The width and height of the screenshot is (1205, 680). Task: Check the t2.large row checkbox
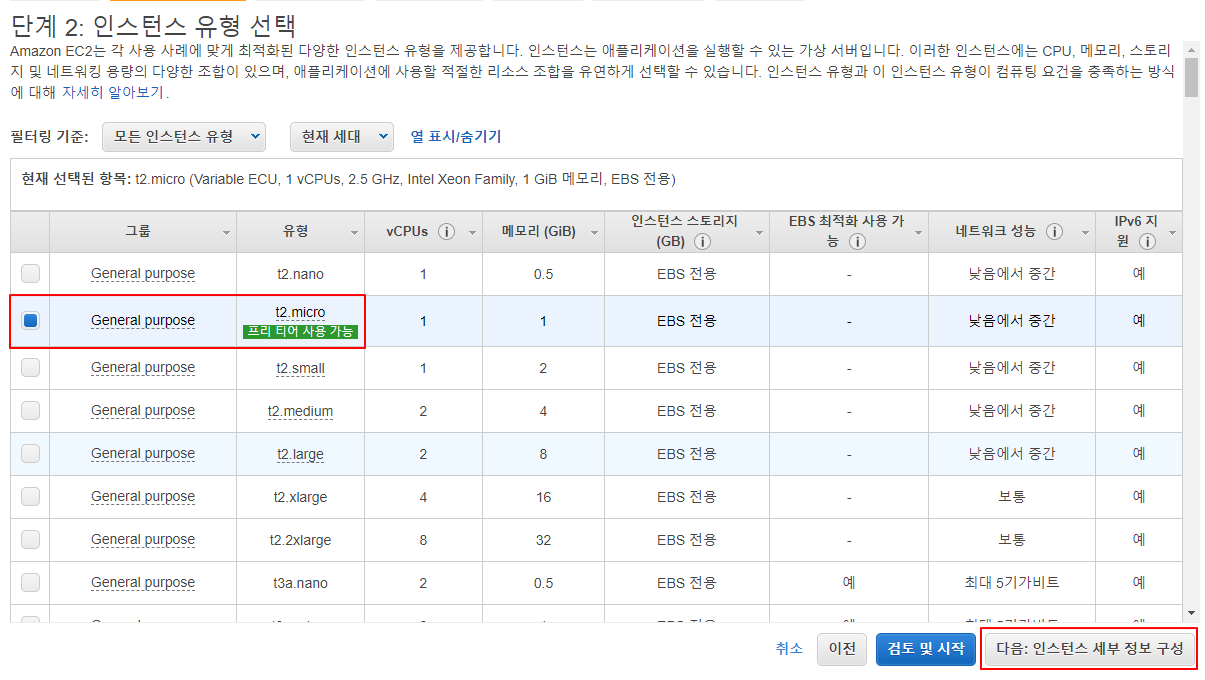(30, 453)
